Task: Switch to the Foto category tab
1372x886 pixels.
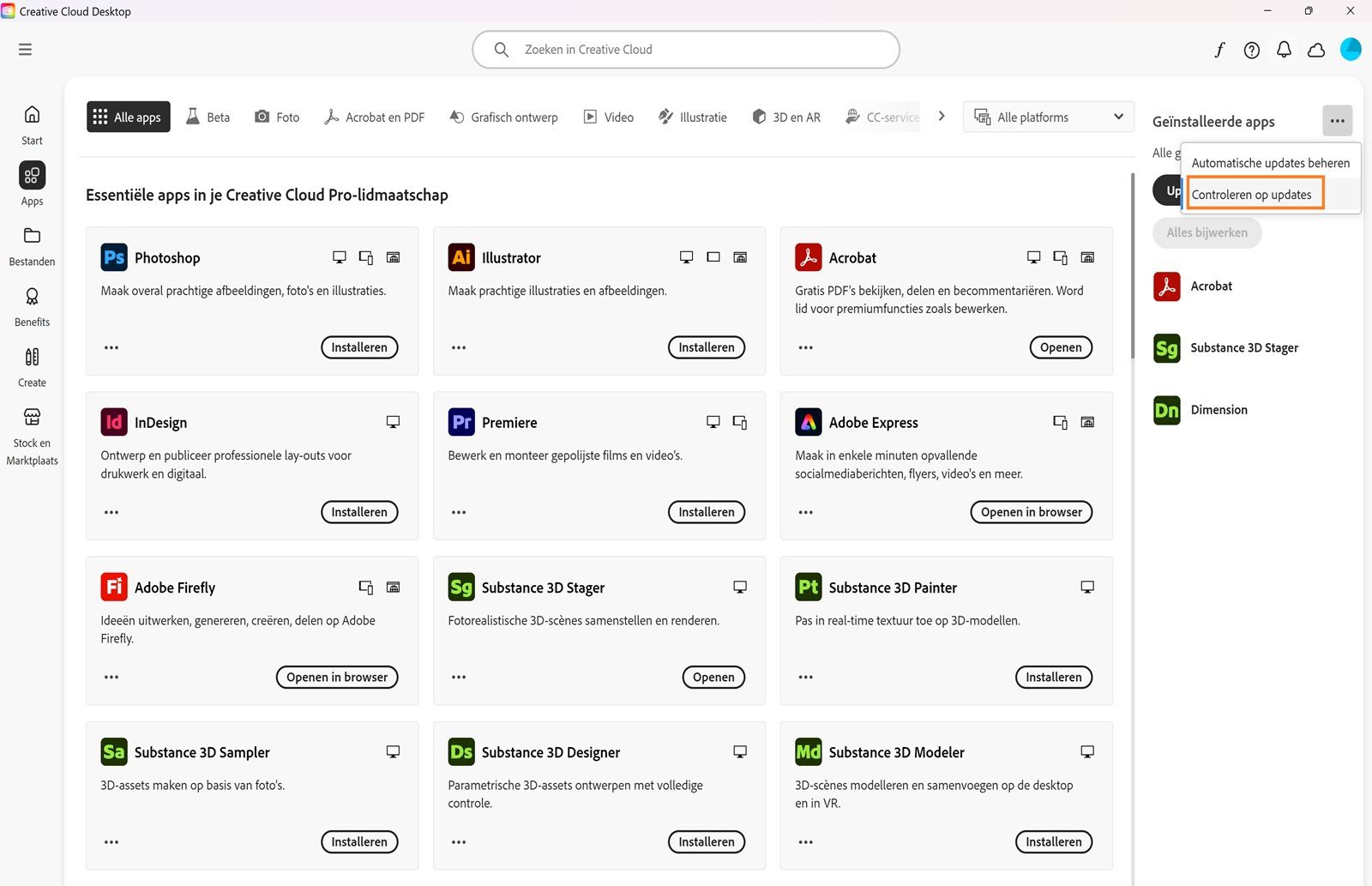Action: (x=276, y=117)
